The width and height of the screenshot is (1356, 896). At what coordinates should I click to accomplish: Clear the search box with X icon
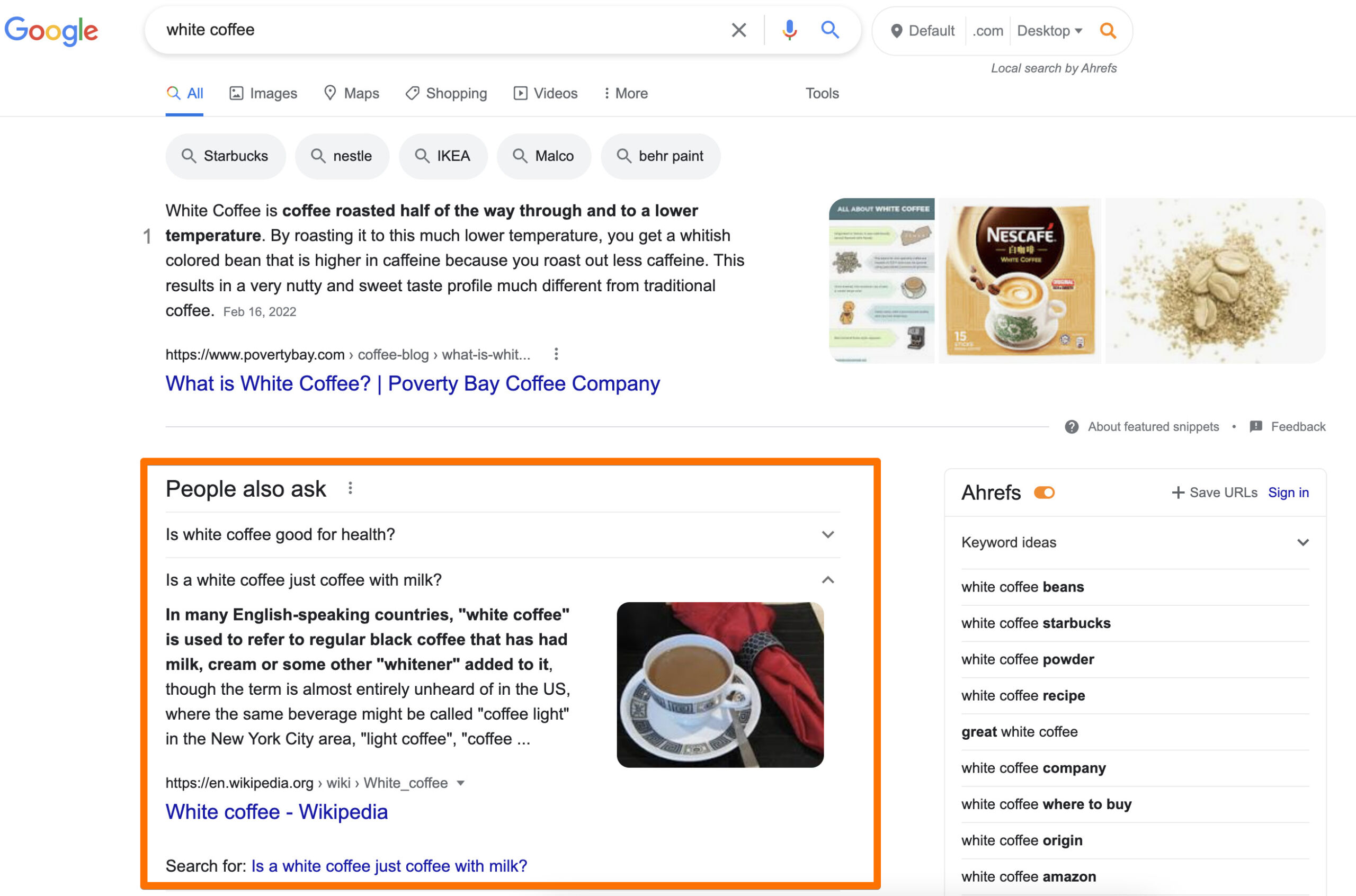pyautogui.click(x=738, y=30)
